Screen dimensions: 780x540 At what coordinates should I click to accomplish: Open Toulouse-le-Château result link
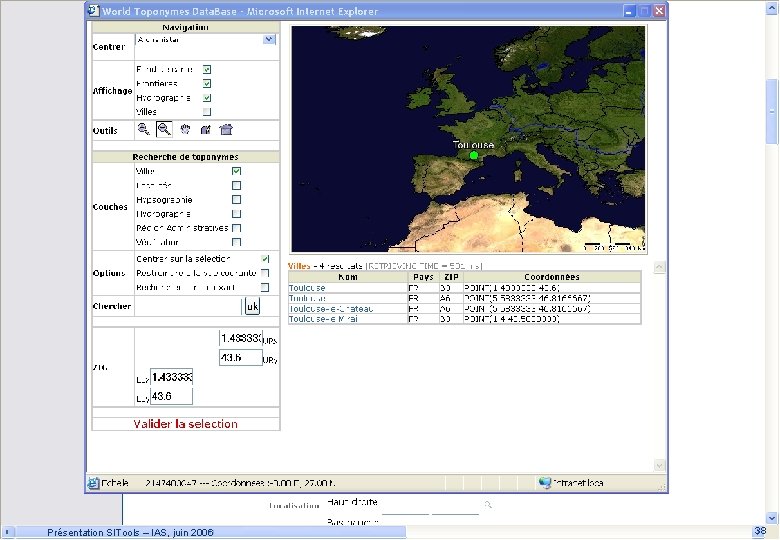point(330,309)
